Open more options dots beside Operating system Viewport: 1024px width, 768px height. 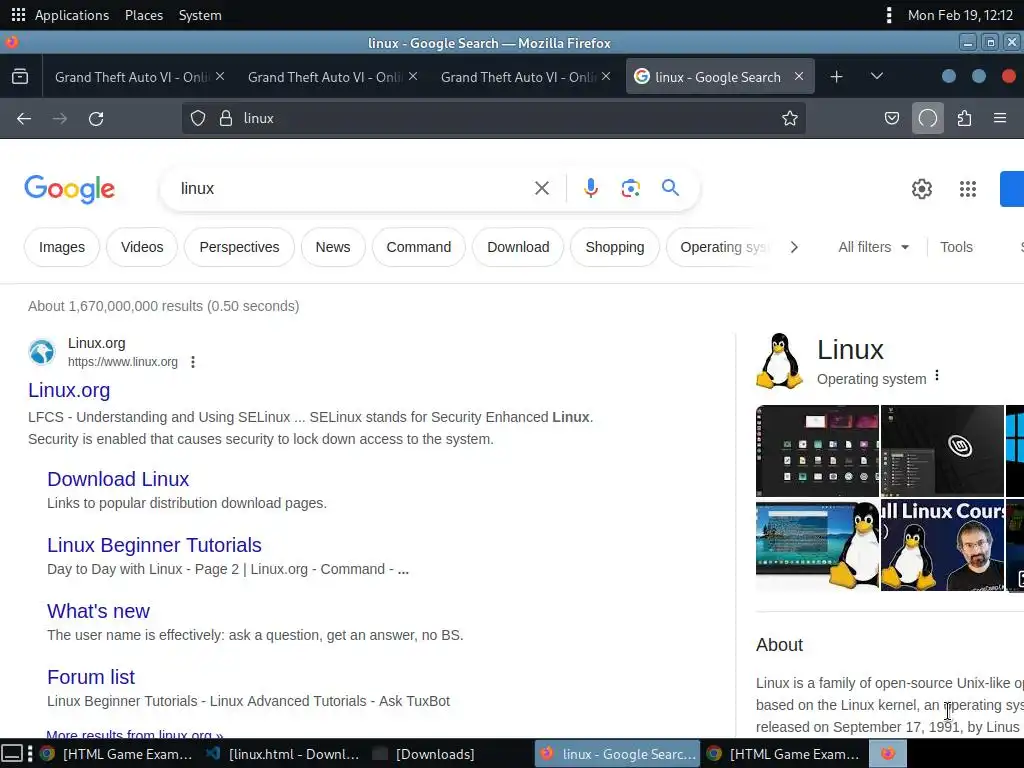pyautogui.click(x=937, y=376)
